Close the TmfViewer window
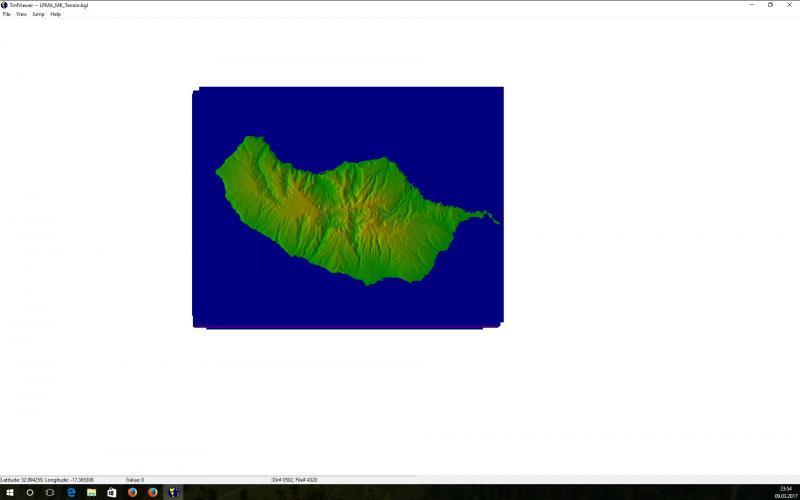The height and width of the screenshot is (500, 800). 789,5
